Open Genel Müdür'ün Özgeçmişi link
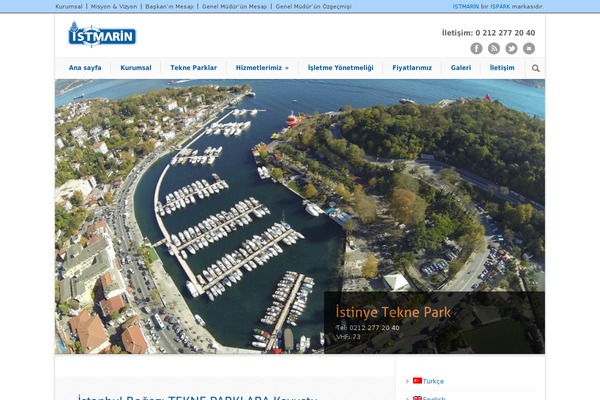Screen dimensions: 600x400 point(313,7)
